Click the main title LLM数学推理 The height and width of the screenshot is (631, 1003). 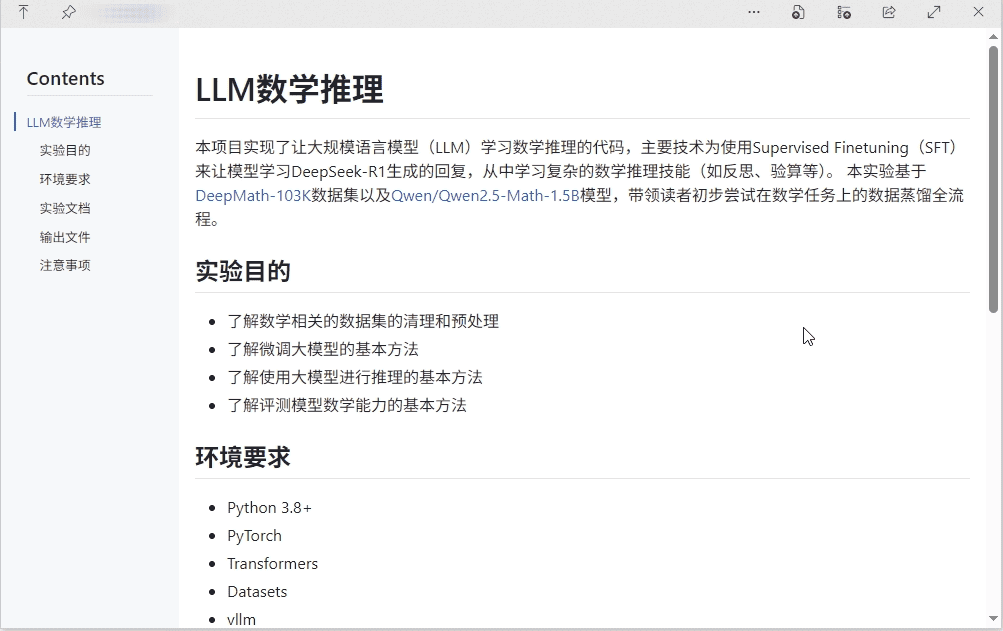click(289, 89)
